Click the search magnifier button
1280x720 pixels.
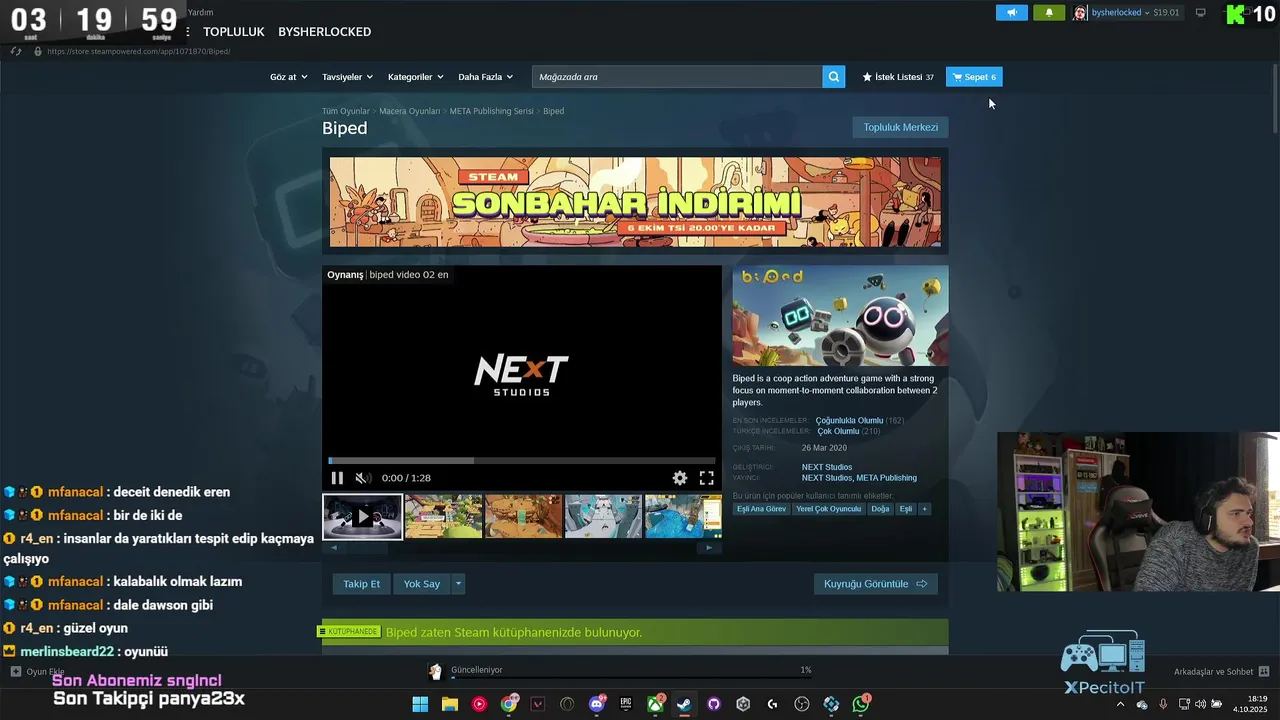[834, 77]
